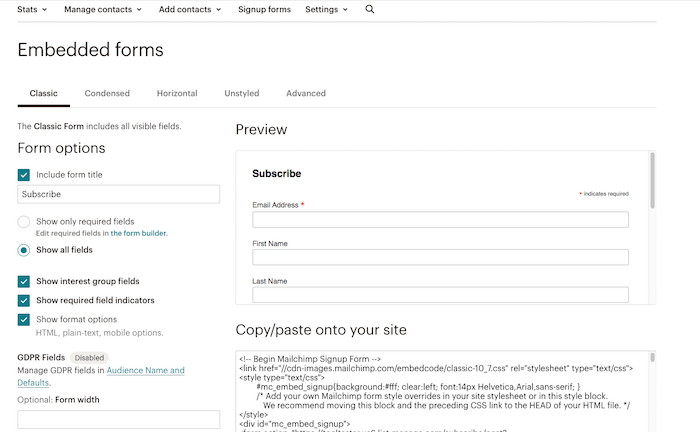Viewport: 700px width, 432px height.
Task: Select the Horizontal form tab
Action: click(177, 93)
